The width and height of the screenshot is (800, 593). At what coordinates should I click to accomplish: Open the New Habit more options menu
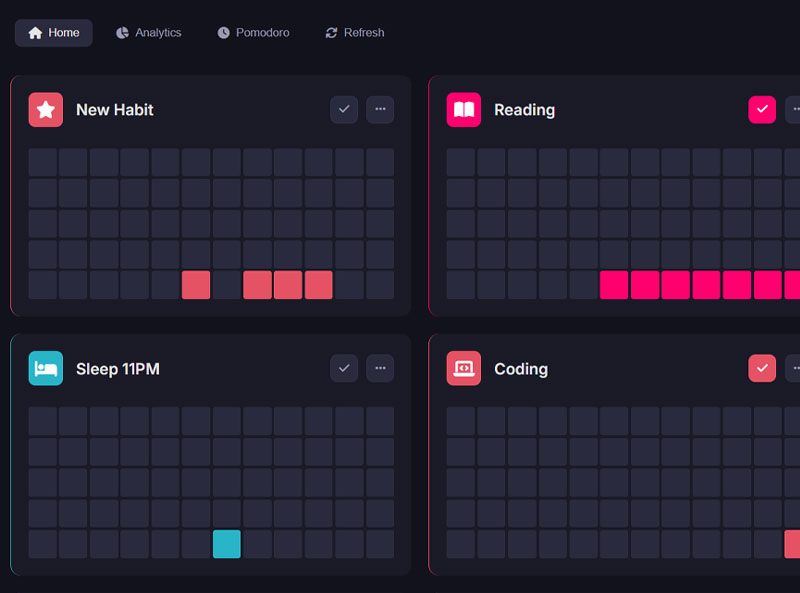pyautogui.click(x=380, y=110)
